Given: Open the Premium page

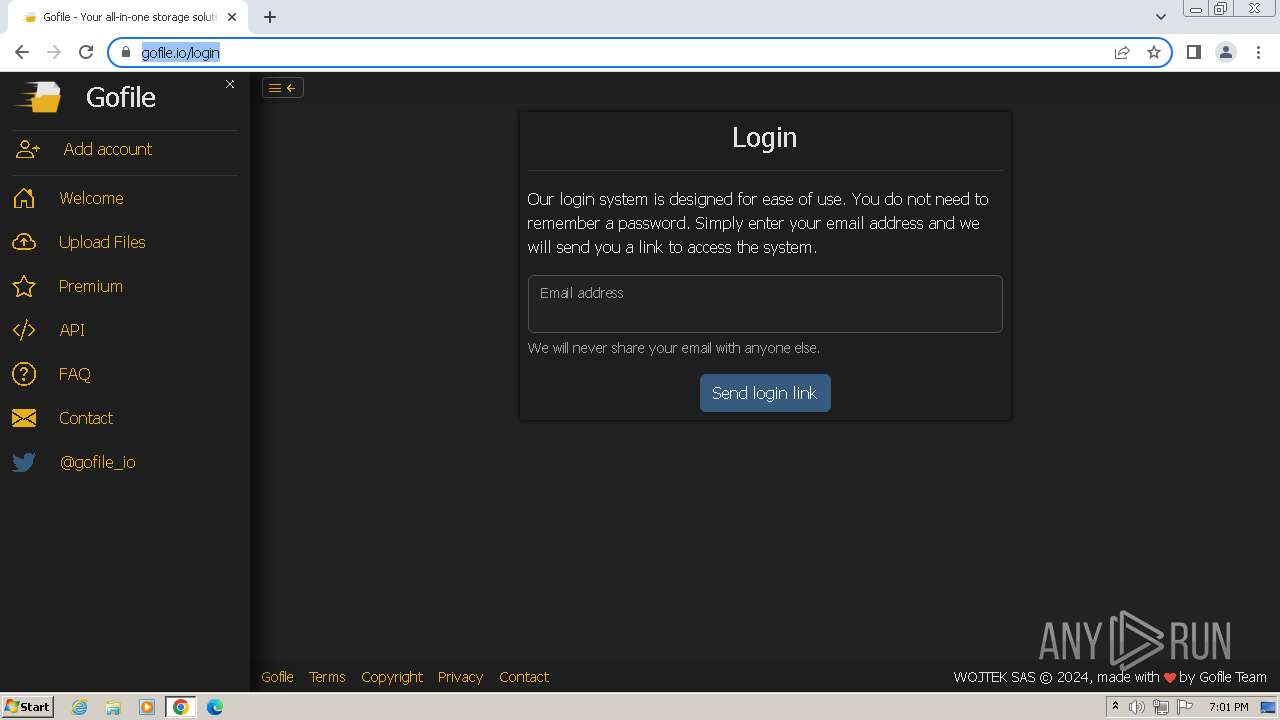Looking at the screenshot, I should click(91, 286).
